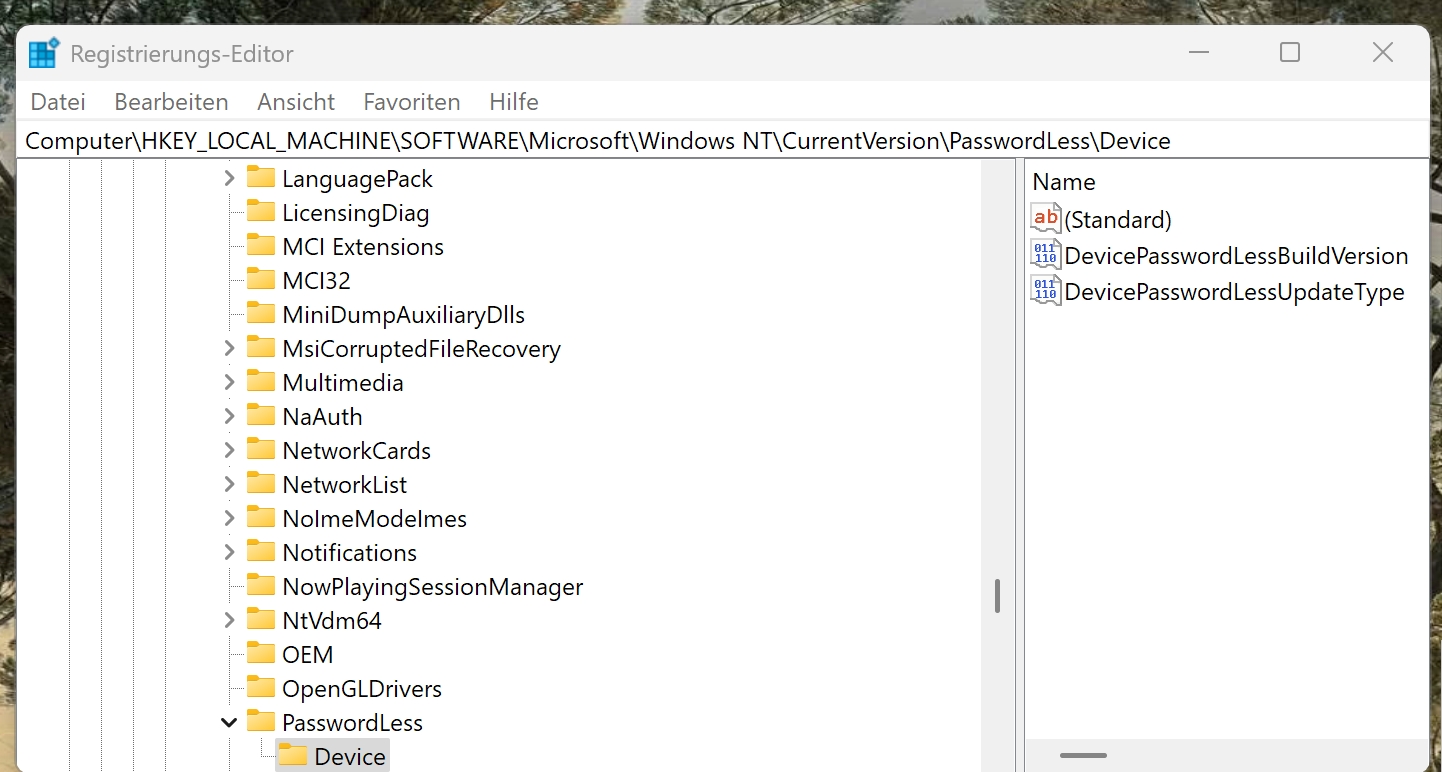Expand the NaAuth key
The image size is (1442, 772).
click(x=229, y=417)
